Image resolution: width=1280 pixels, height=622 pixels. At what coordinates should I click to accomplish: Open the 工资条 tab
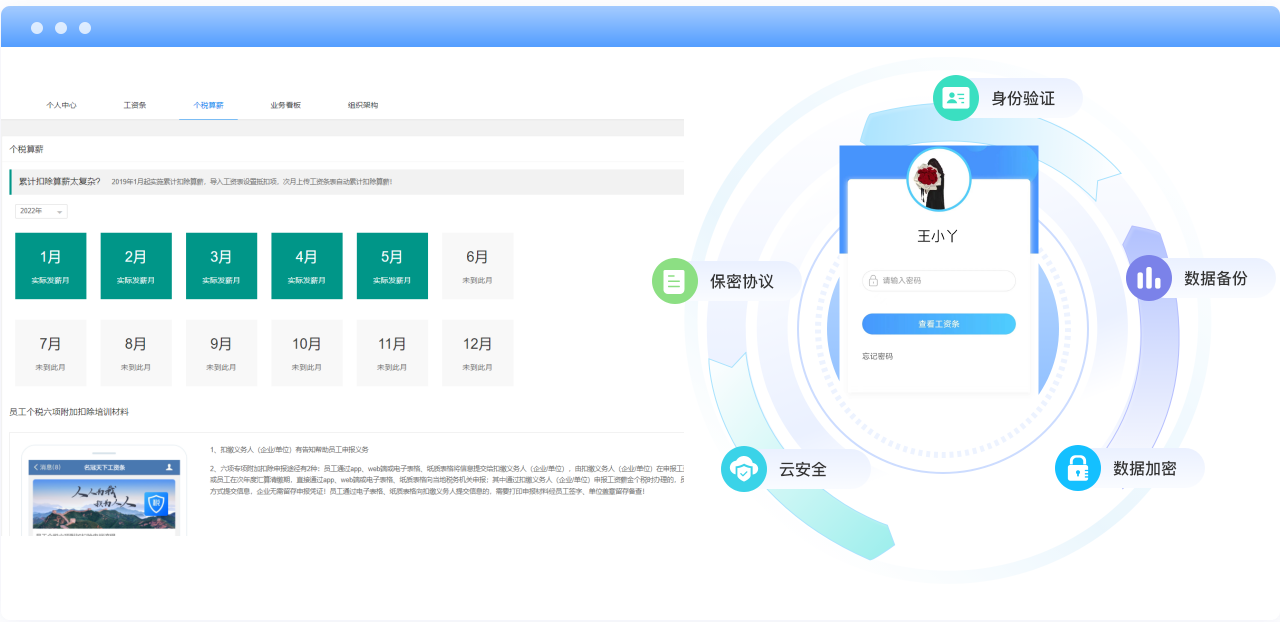click(135, 105)
